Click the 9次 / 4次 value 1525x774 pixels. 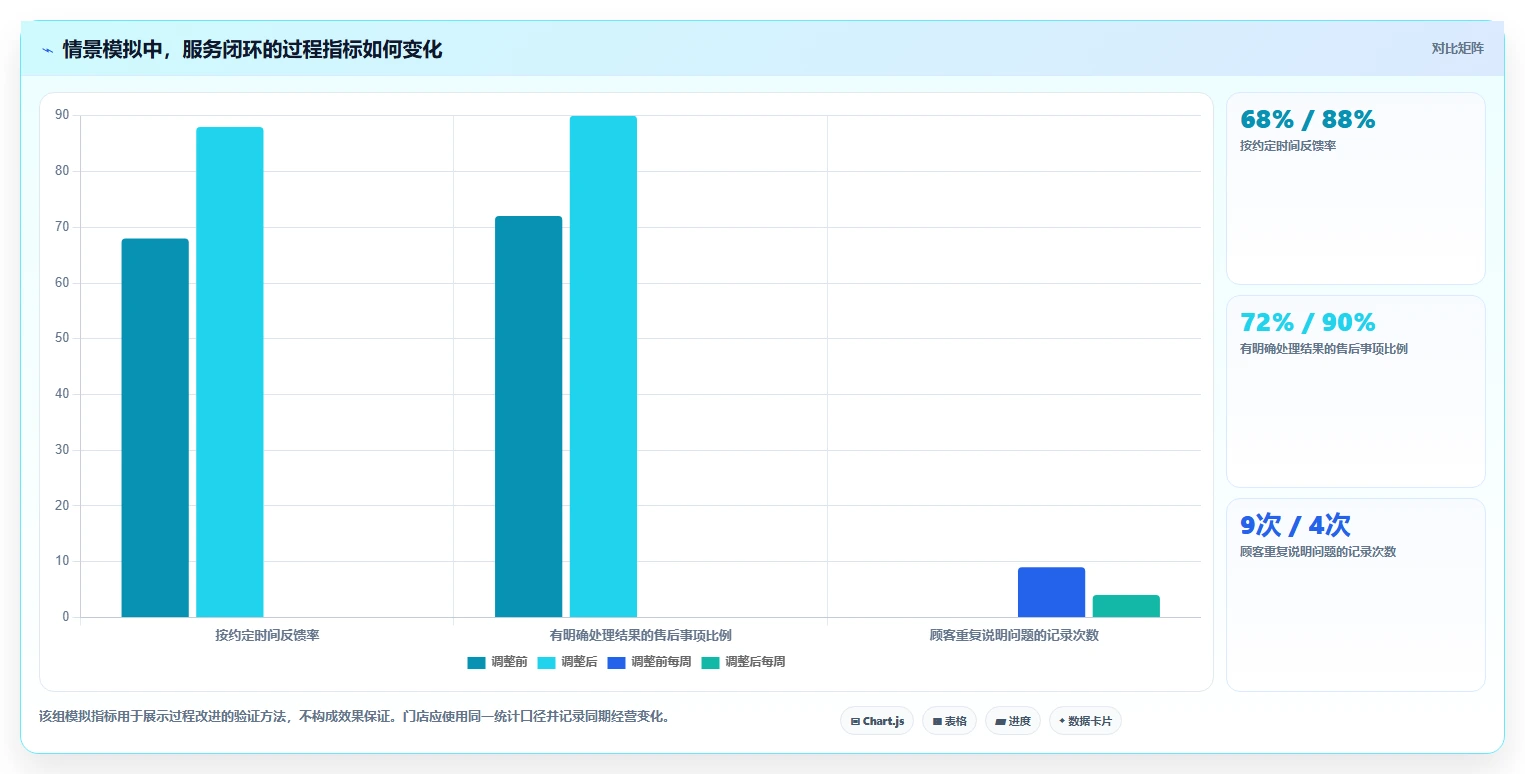point(1295,525)
